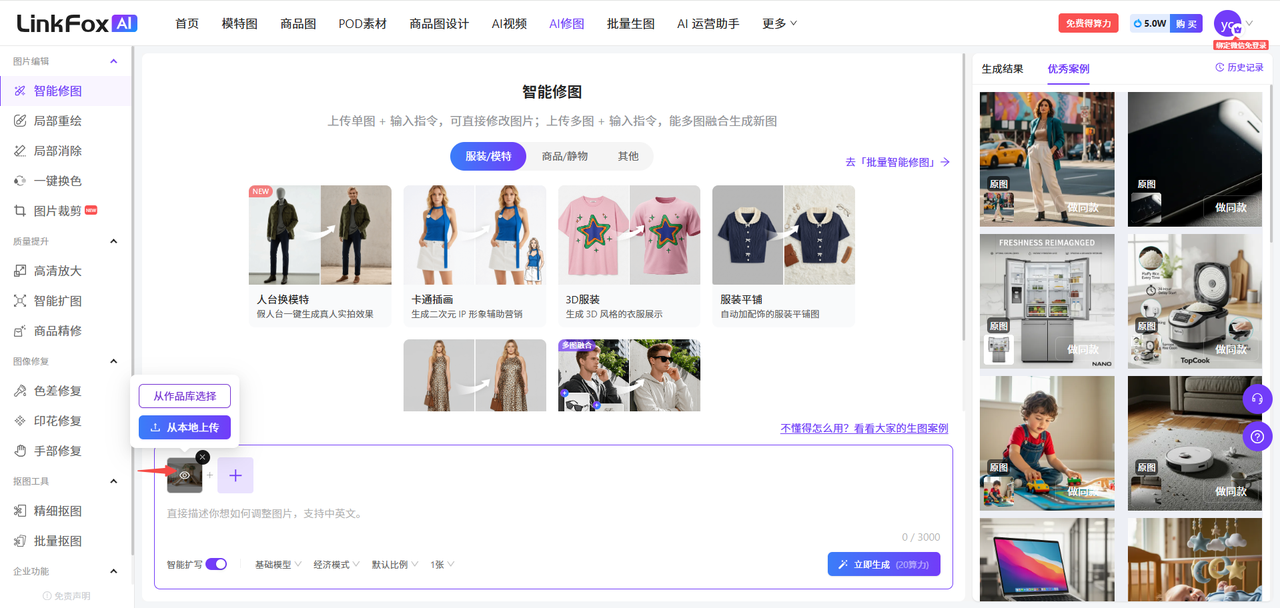The image size is (1280, 608).
Task: Select the 3D服装 example card
Action: (629, 255)
